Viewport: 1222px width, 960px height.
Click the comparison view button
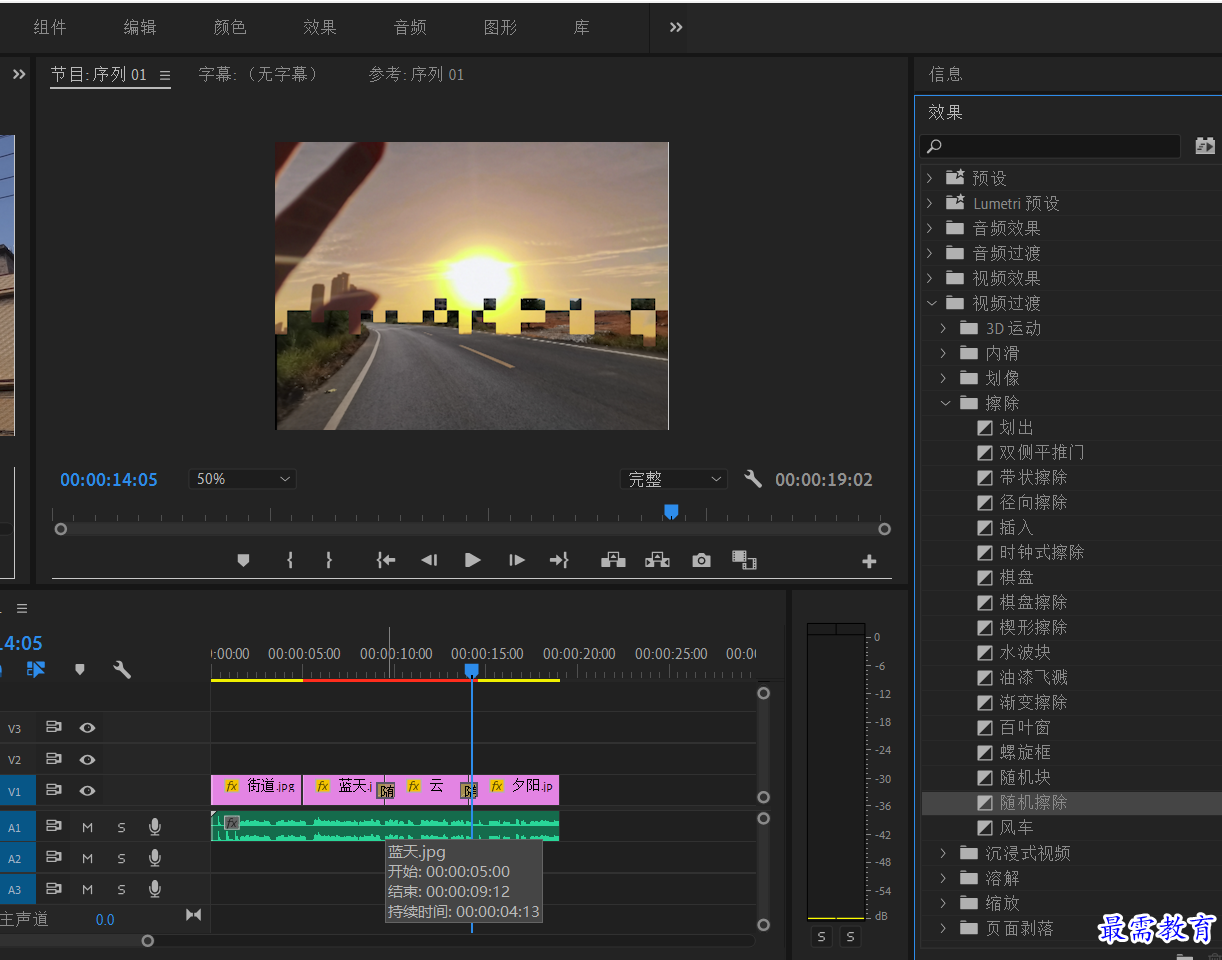point(744,560)
